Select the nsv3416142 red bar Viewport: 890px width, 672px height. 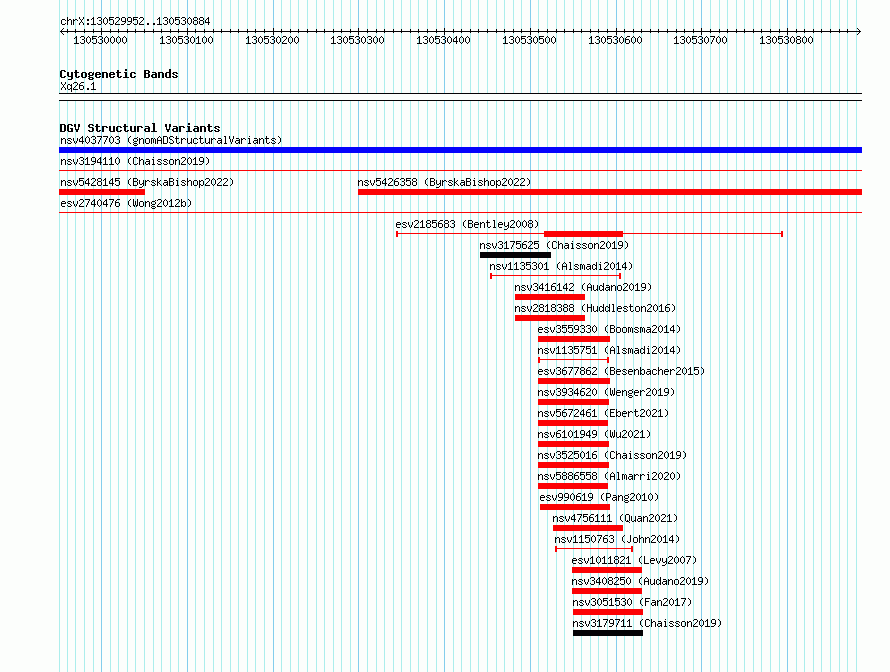tap(550, 297)
